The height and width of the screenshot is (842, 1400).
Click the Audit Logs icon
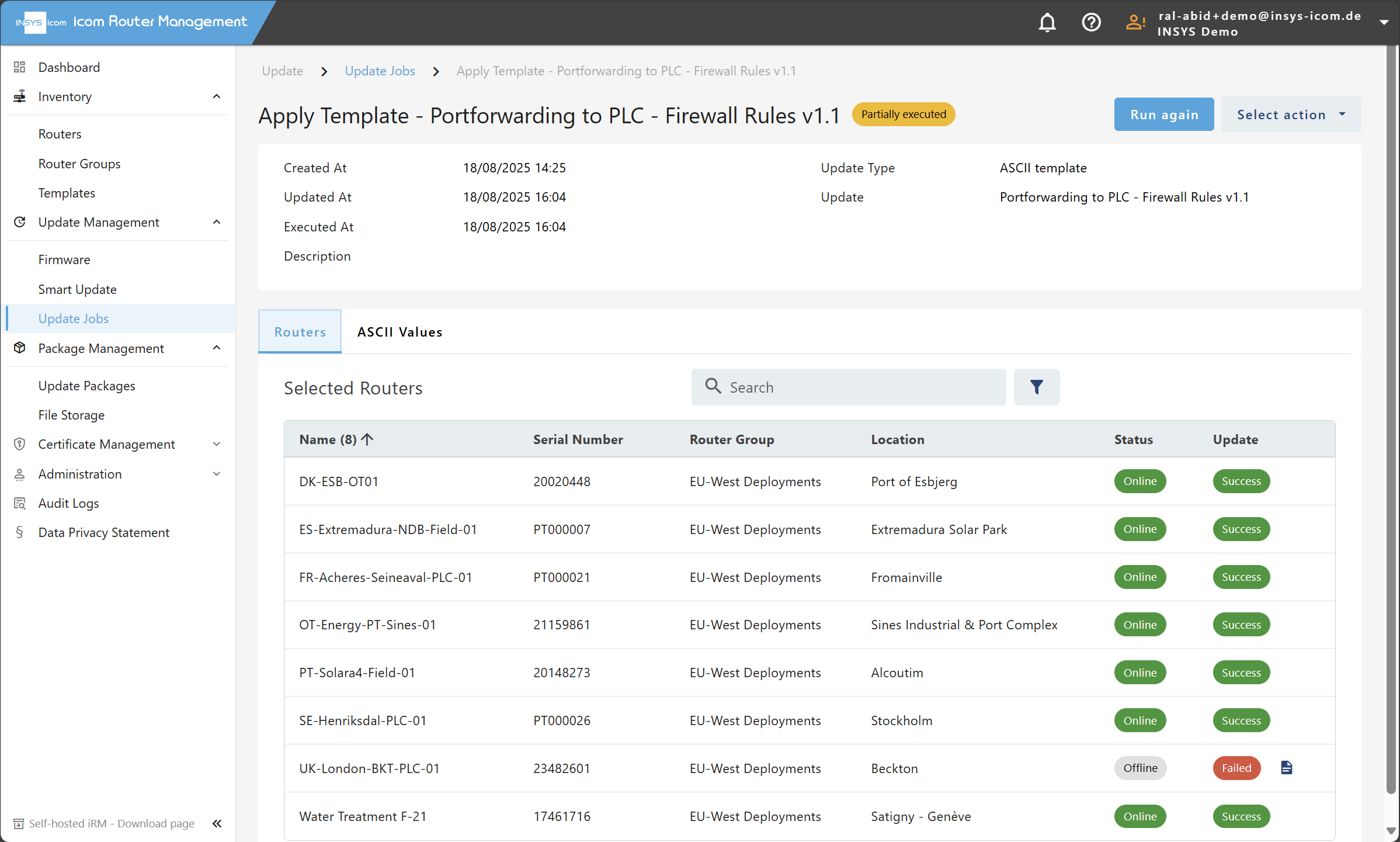point(20,503)
